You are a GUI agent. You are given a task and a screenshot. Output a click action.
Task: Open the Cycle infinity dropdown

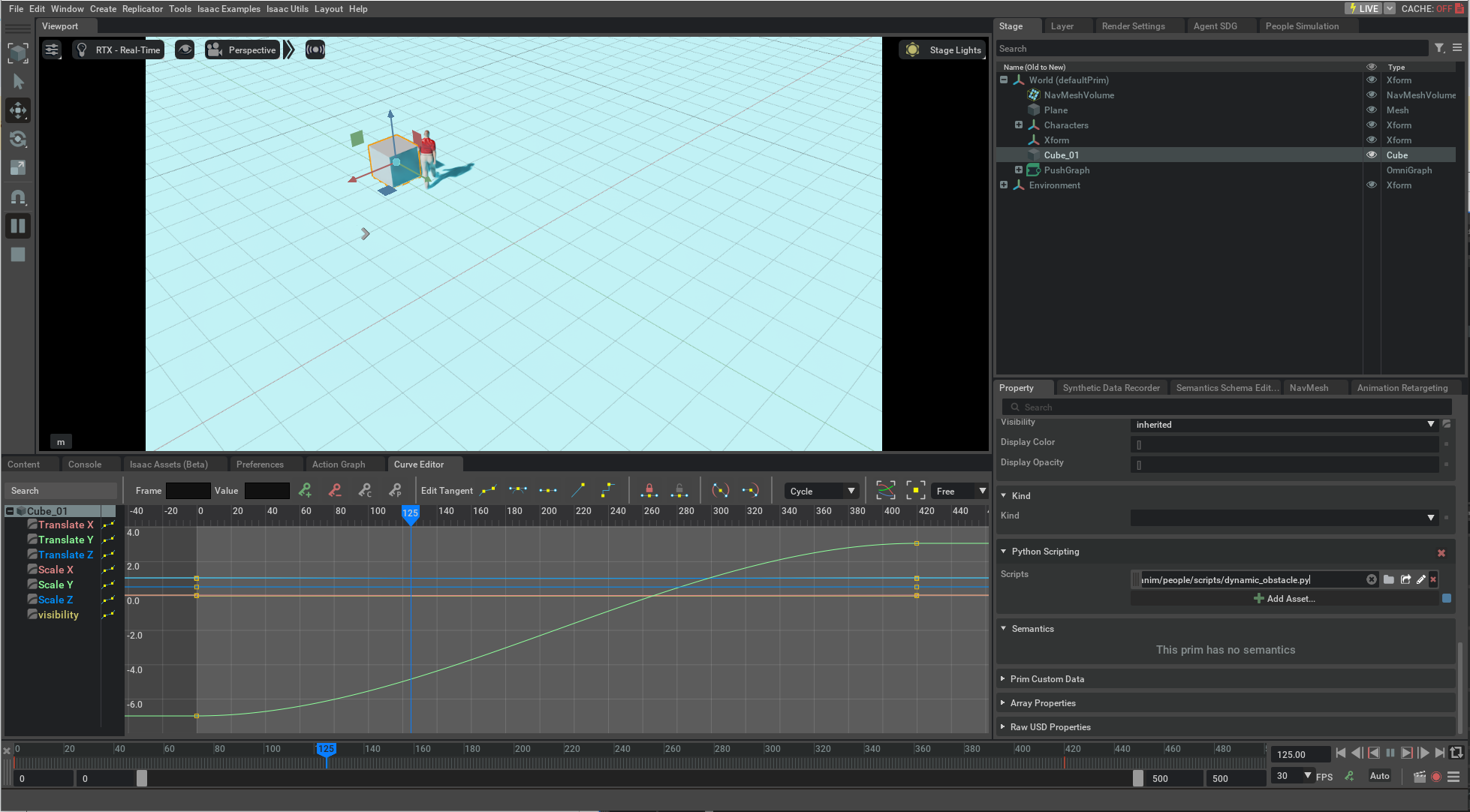click(821, 491)
